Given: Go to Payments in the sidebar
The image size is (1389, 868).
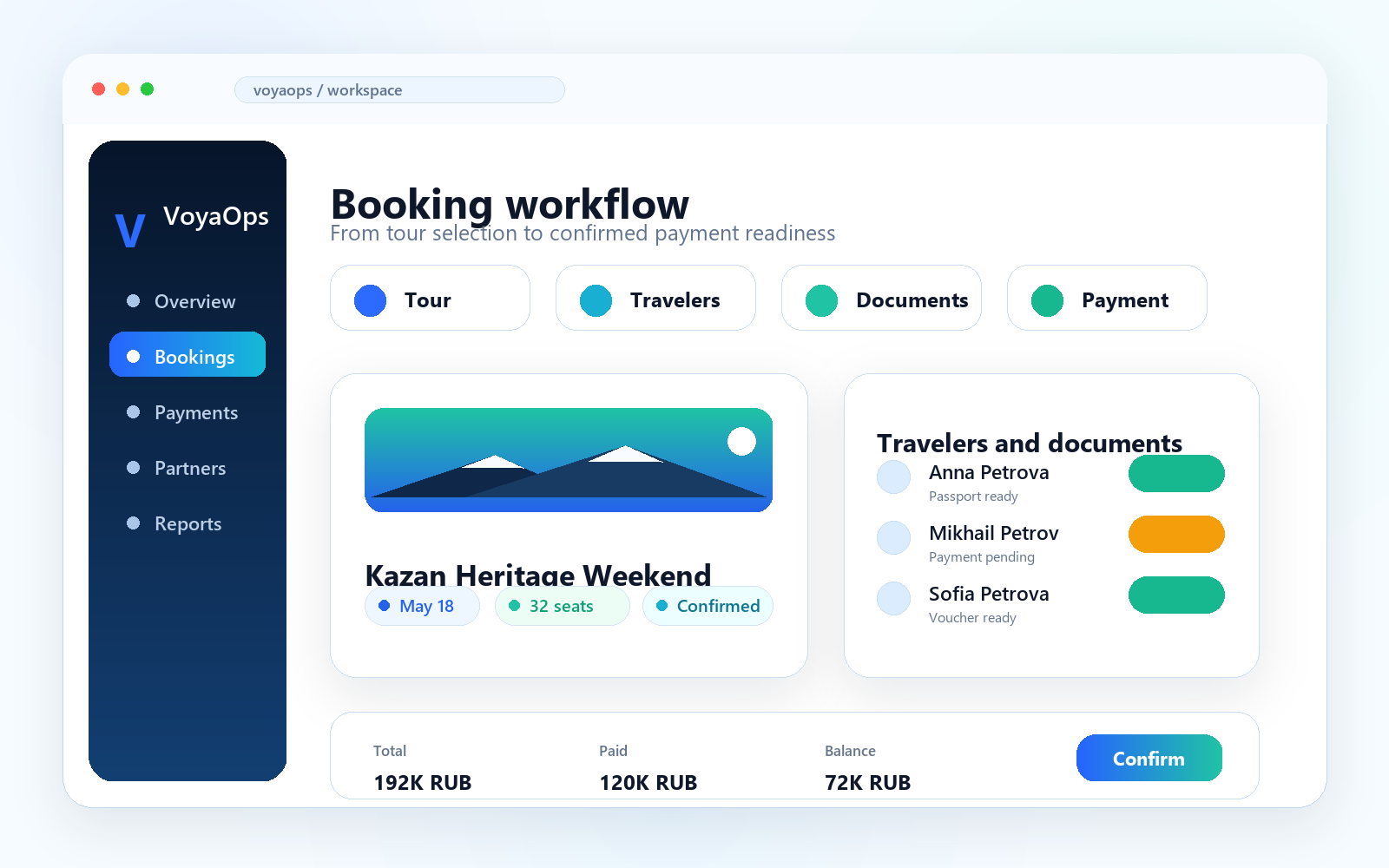Looking at the screenshot, I should 188,412.
